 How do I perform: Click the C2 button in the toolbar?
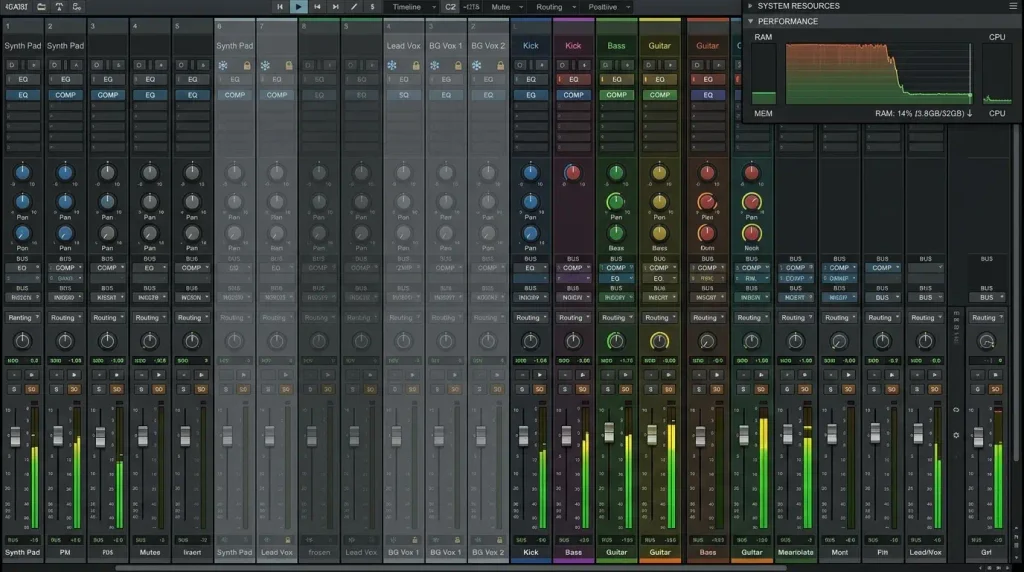coord(451,7)
